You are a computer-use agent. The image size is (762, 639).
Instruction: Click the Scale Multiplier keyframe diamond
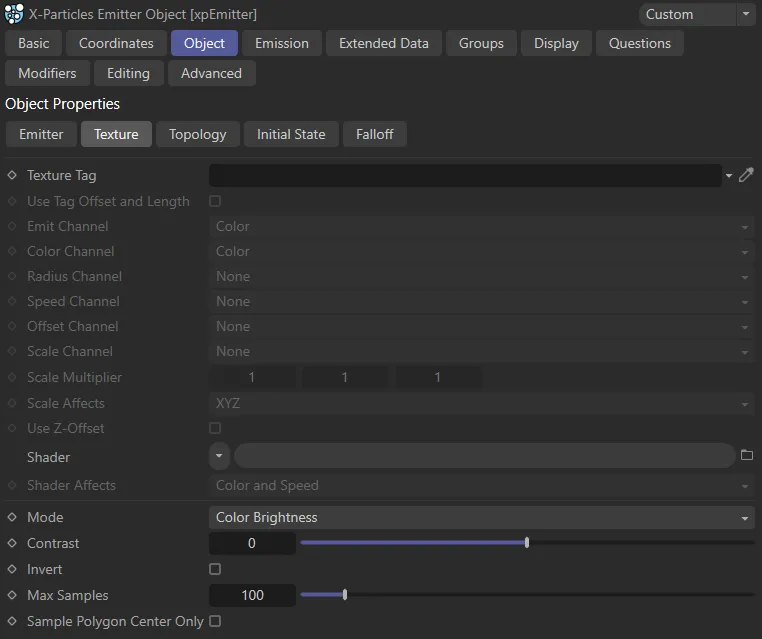click(x=12, y=377)
